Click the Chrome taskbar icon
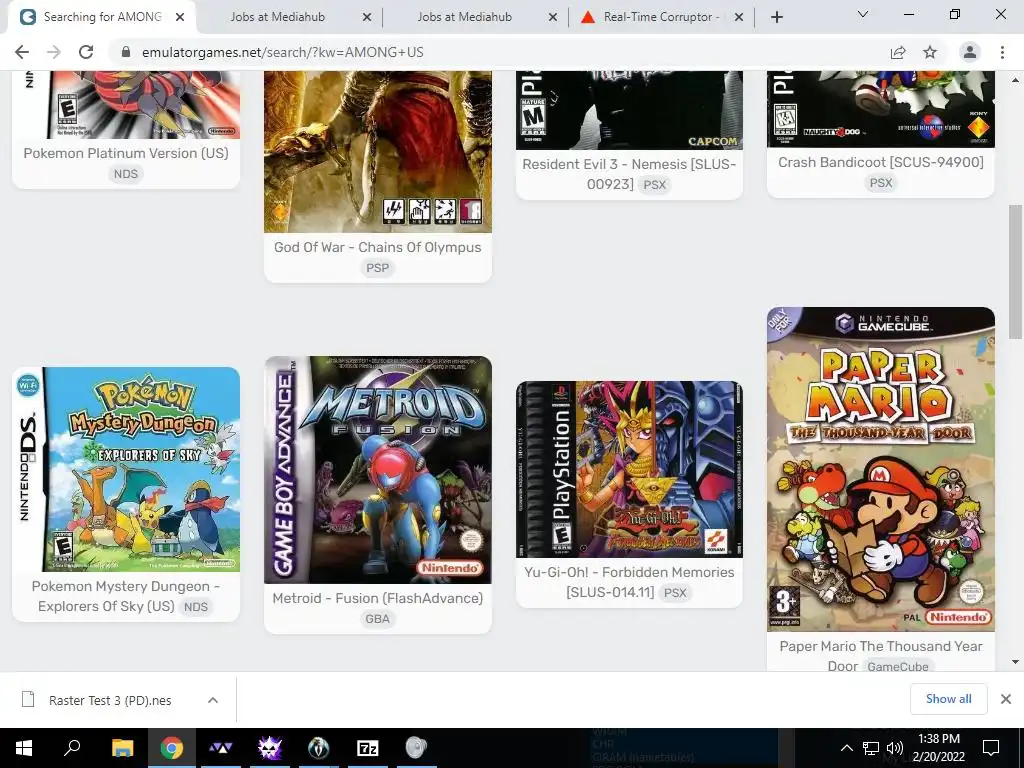Screen dimensions: 1024x768 coord(172,748)
